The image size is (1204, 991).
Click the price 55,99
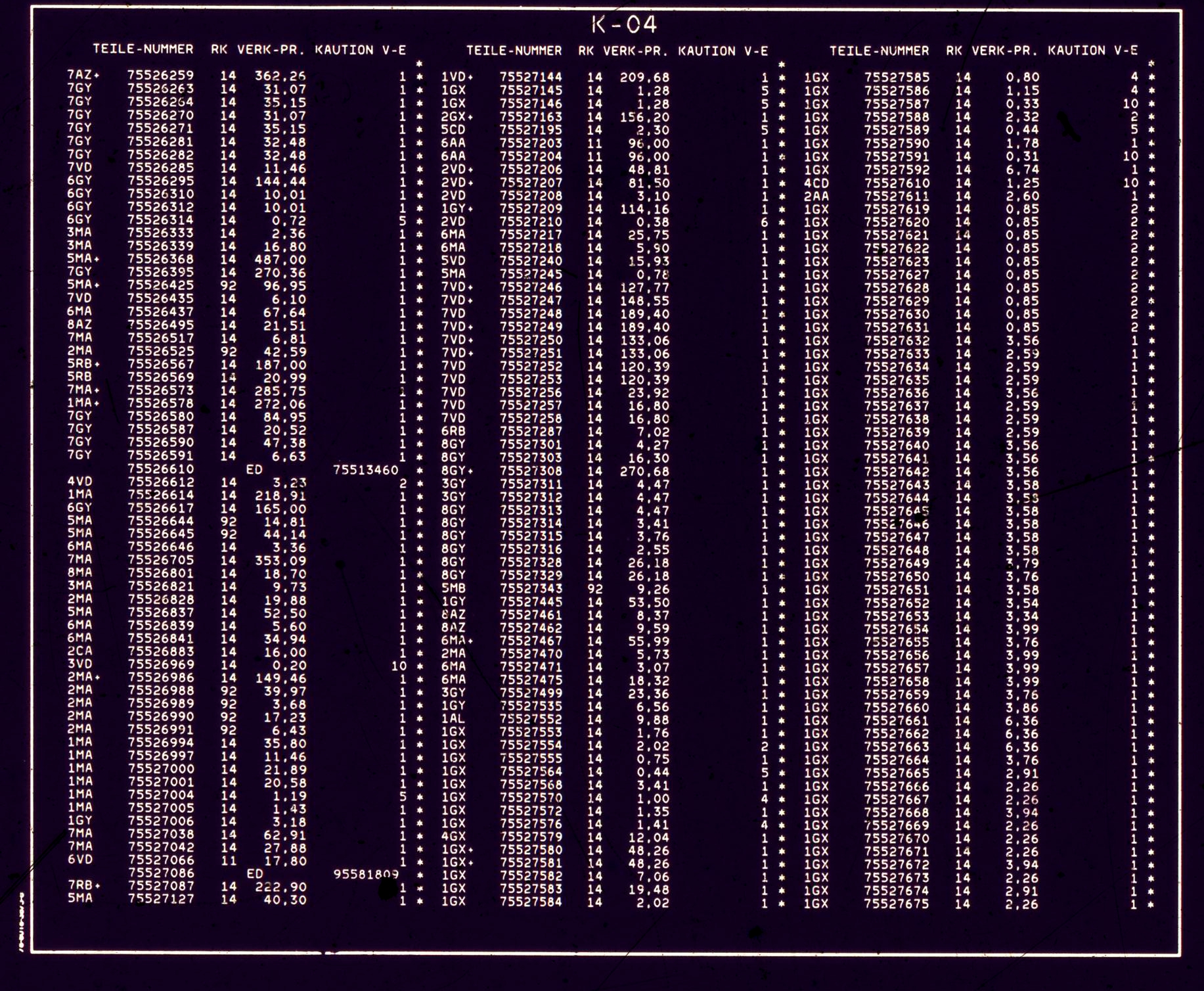click(649, 641)
